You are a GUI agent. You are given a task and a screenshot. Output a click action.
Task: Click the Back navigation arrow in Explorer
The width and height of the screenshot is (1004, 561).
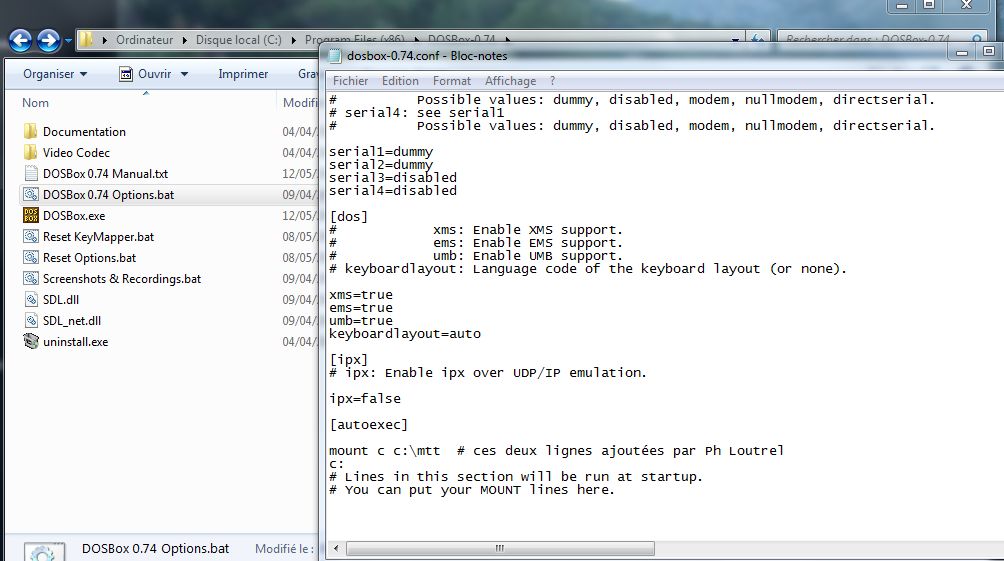pyautogui.click(x=21, y=41)
